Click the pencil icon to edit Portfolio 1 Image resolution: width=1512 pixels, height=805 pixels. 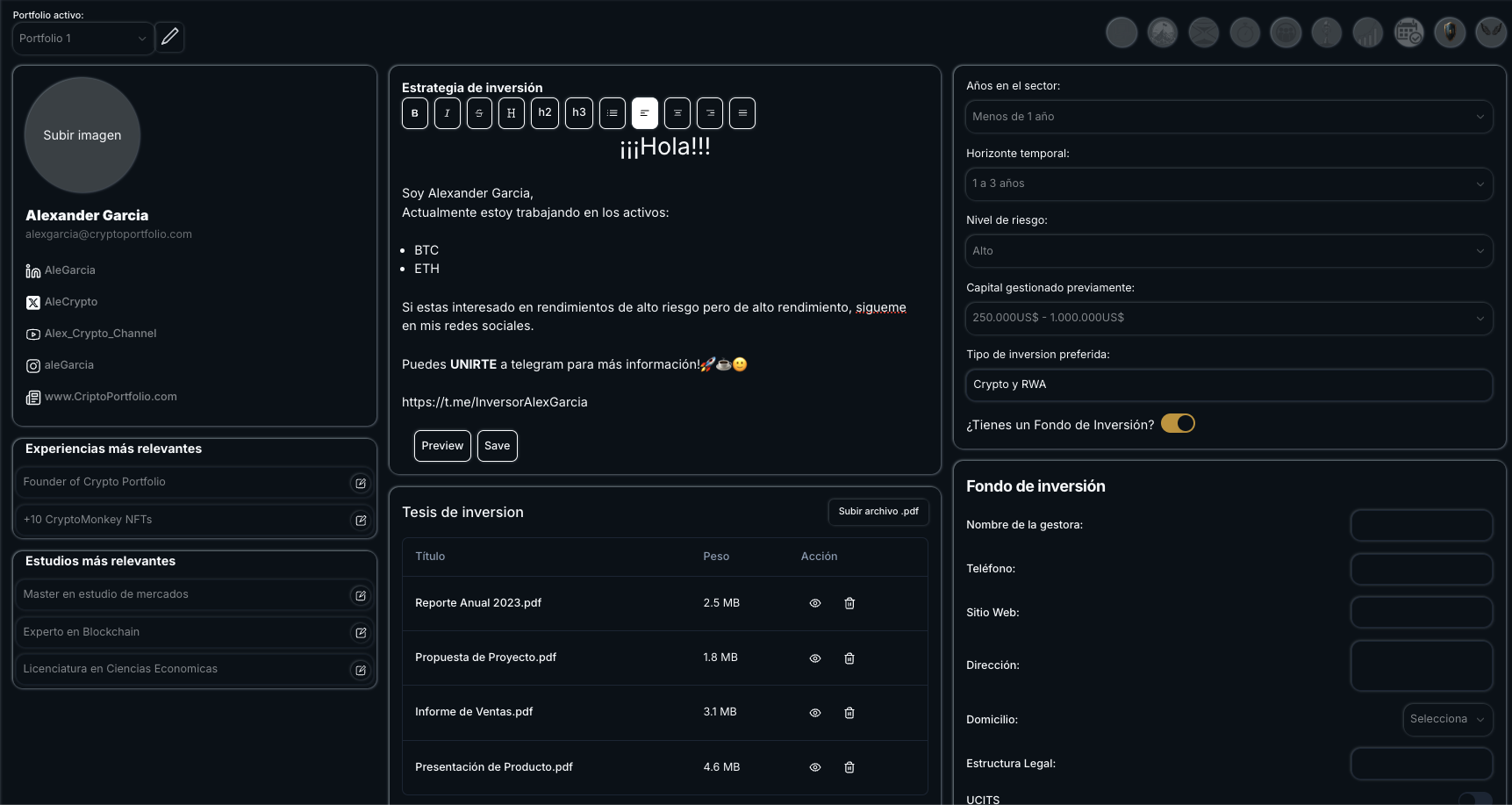tap(170, 37)
